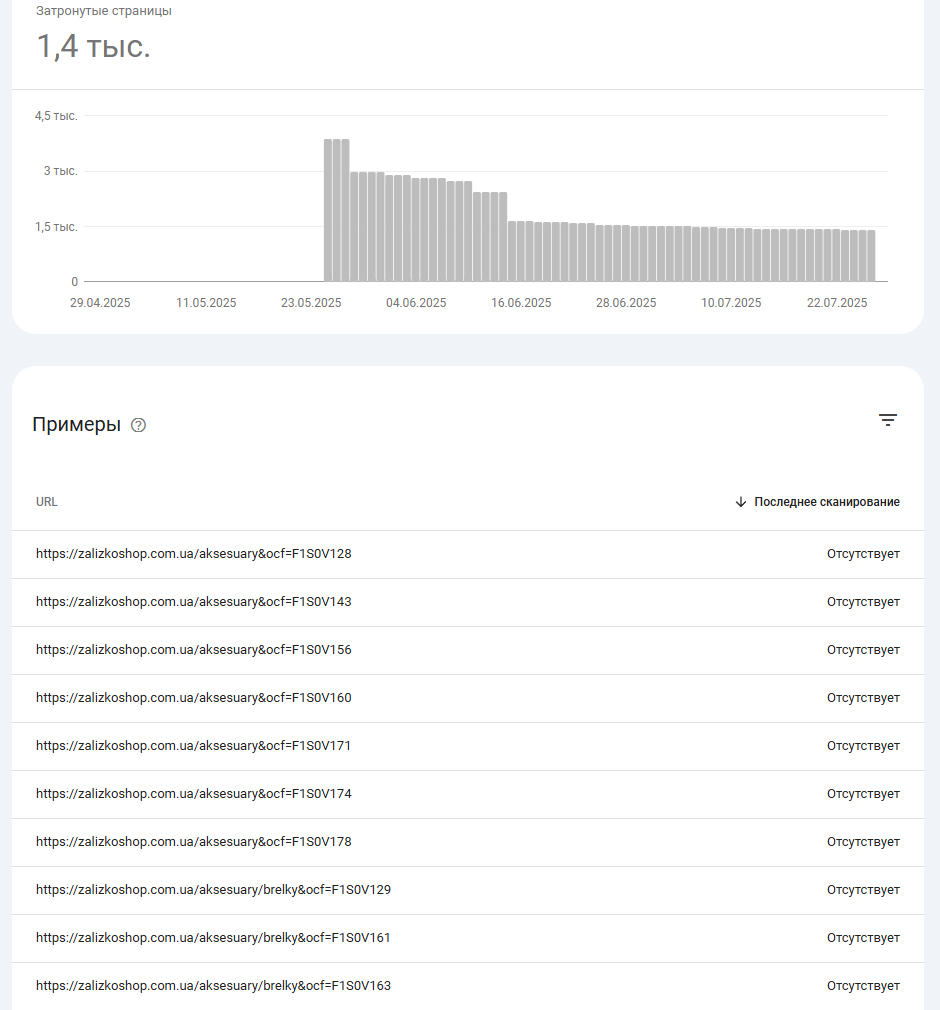Open the aksesuary URL ending F1S0V178
Viewport: 940px width, 1010px height.
(194, 841)
